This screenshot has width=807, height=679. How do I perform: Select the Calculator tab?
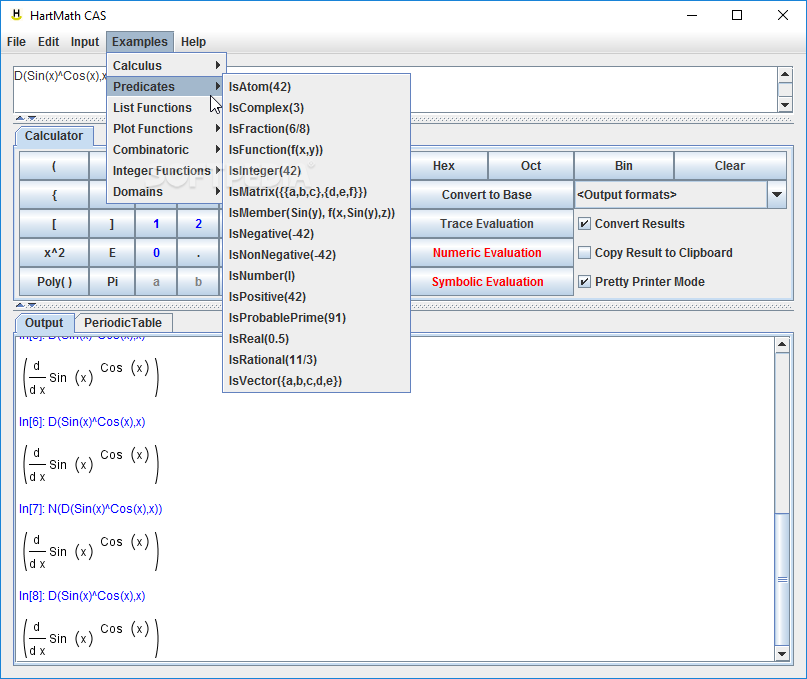point(54,136)
